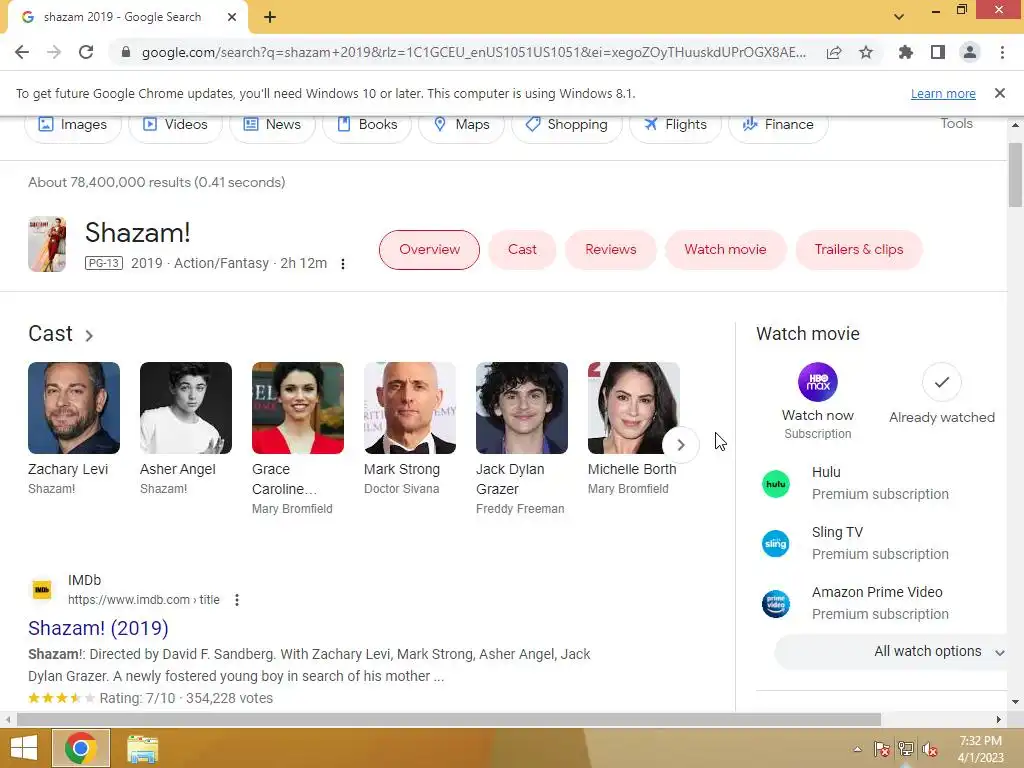Viewport: 1024px width, 768px height.
Task: Click the Amazon Prime Video option text
Action: click(877, 592)
